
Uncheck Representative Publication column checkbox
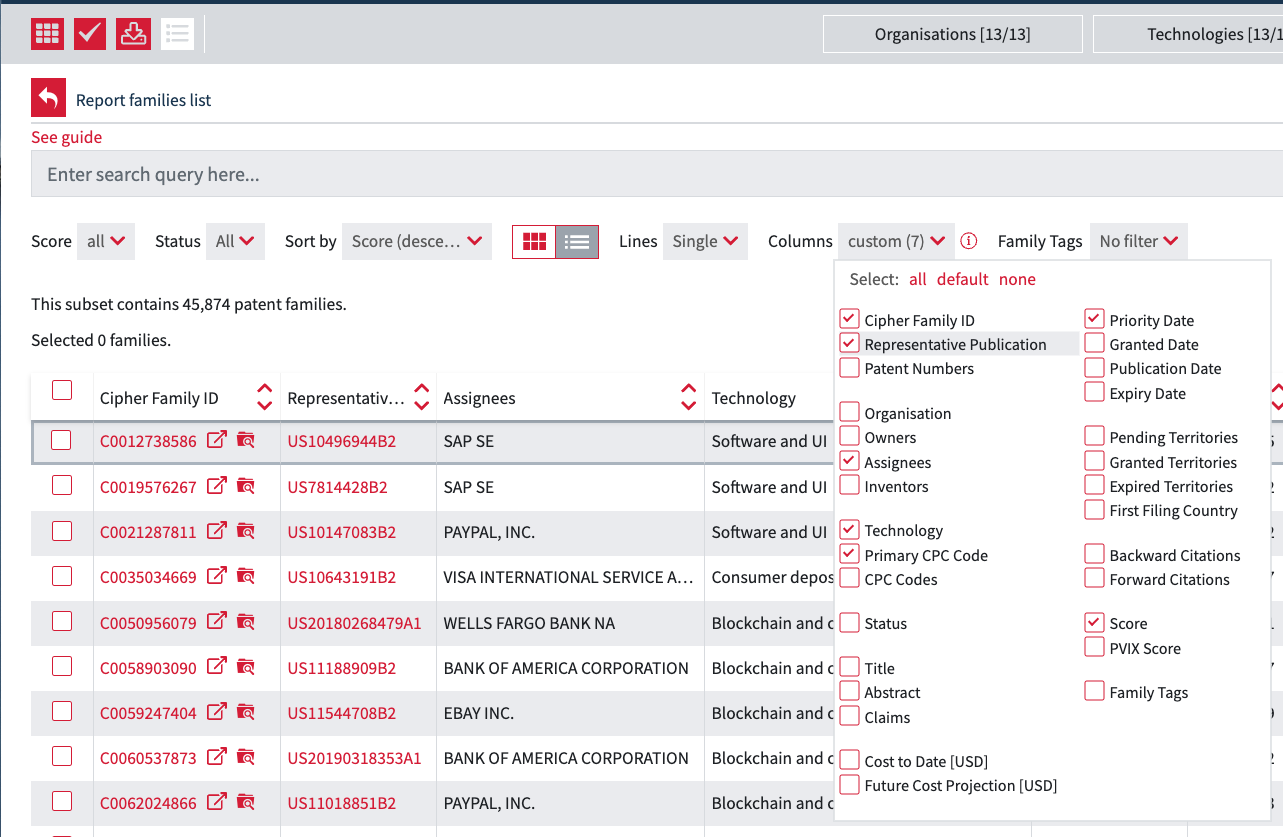(849, 343)
